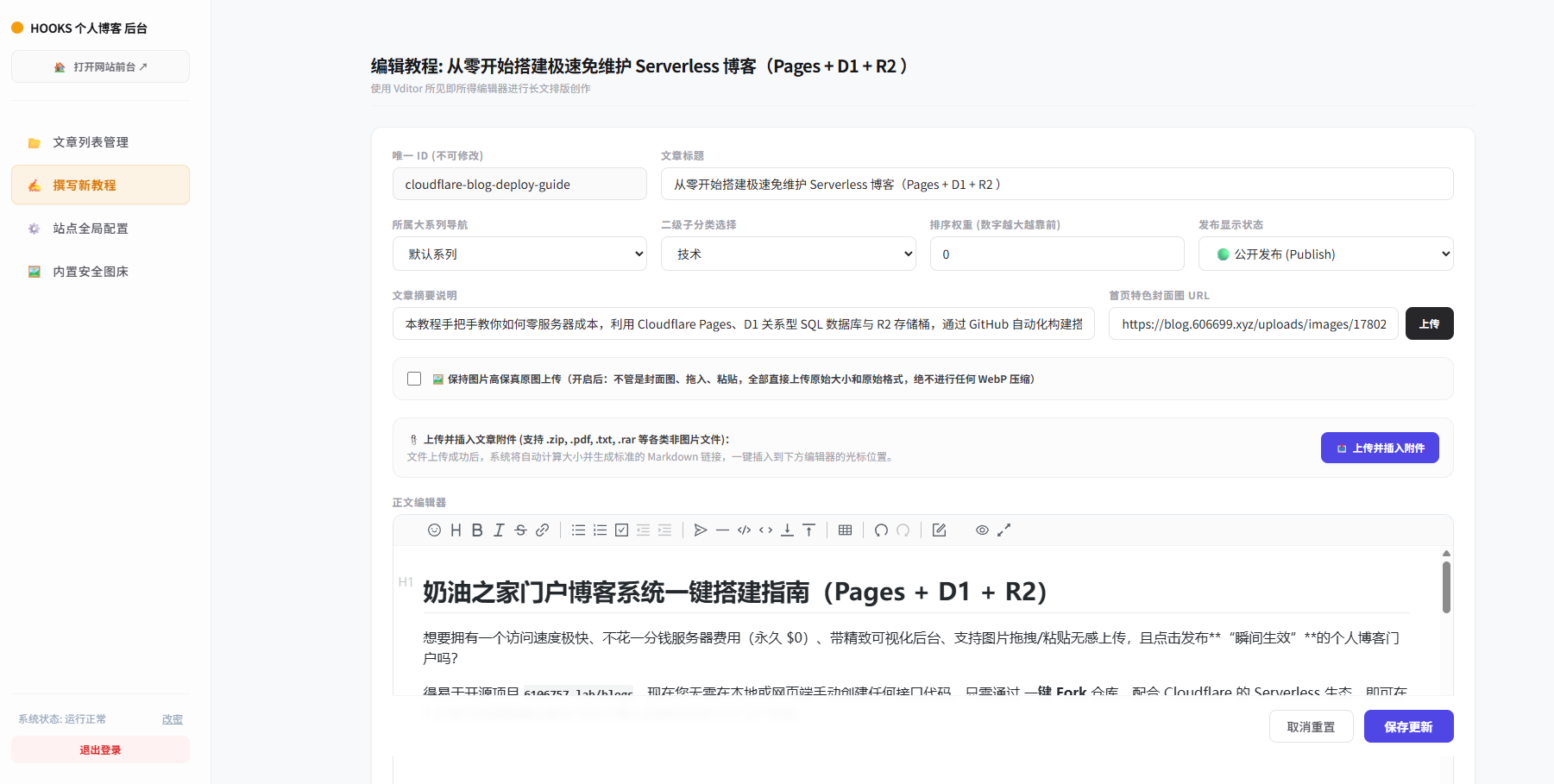This screenshot has width=1554, height=784.
Task: Select 撰写新教程 sidebar item
Action: 100,185
